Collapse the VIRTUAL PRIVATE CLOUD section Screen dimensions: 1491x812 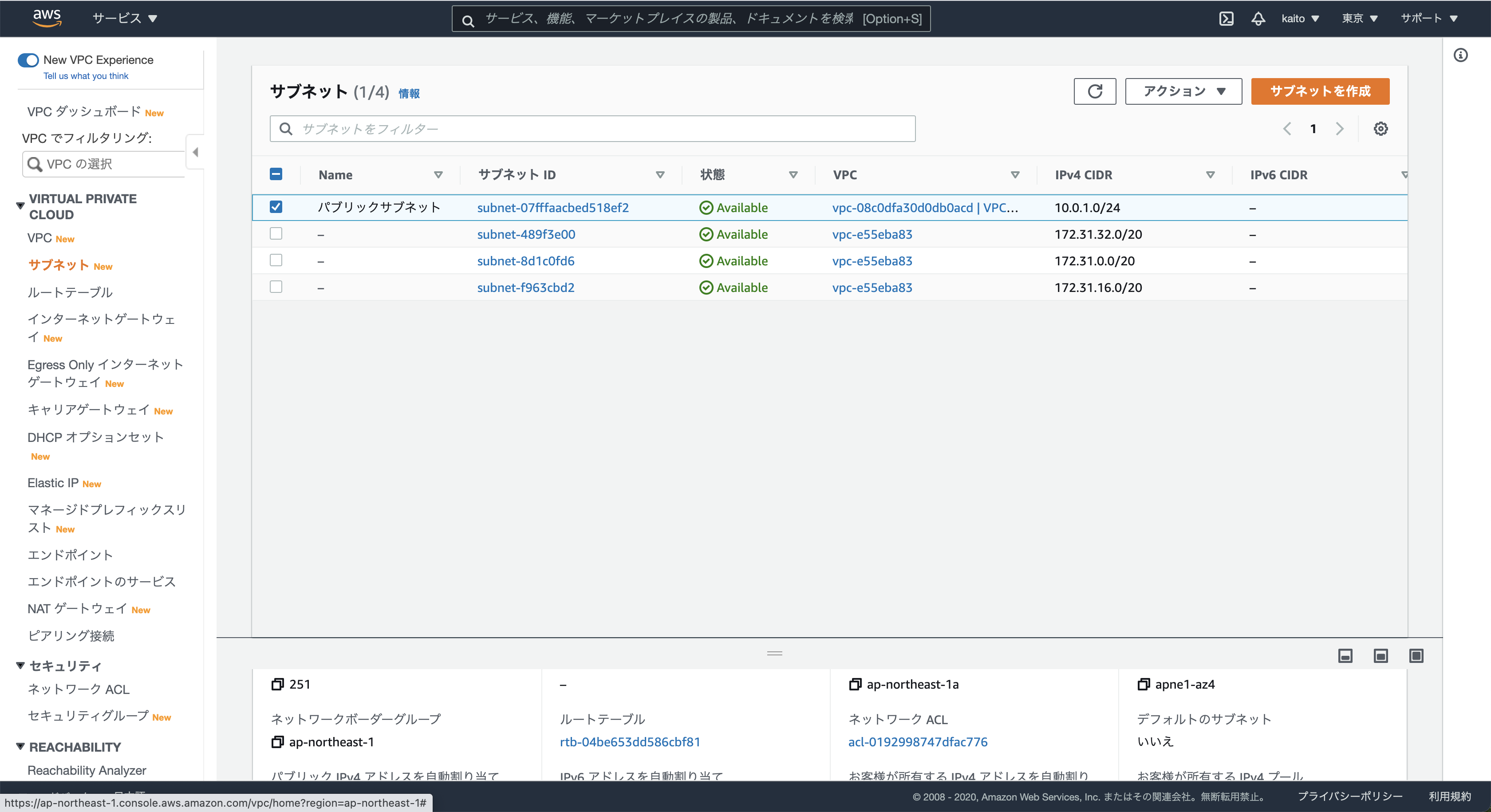point(20,206)
